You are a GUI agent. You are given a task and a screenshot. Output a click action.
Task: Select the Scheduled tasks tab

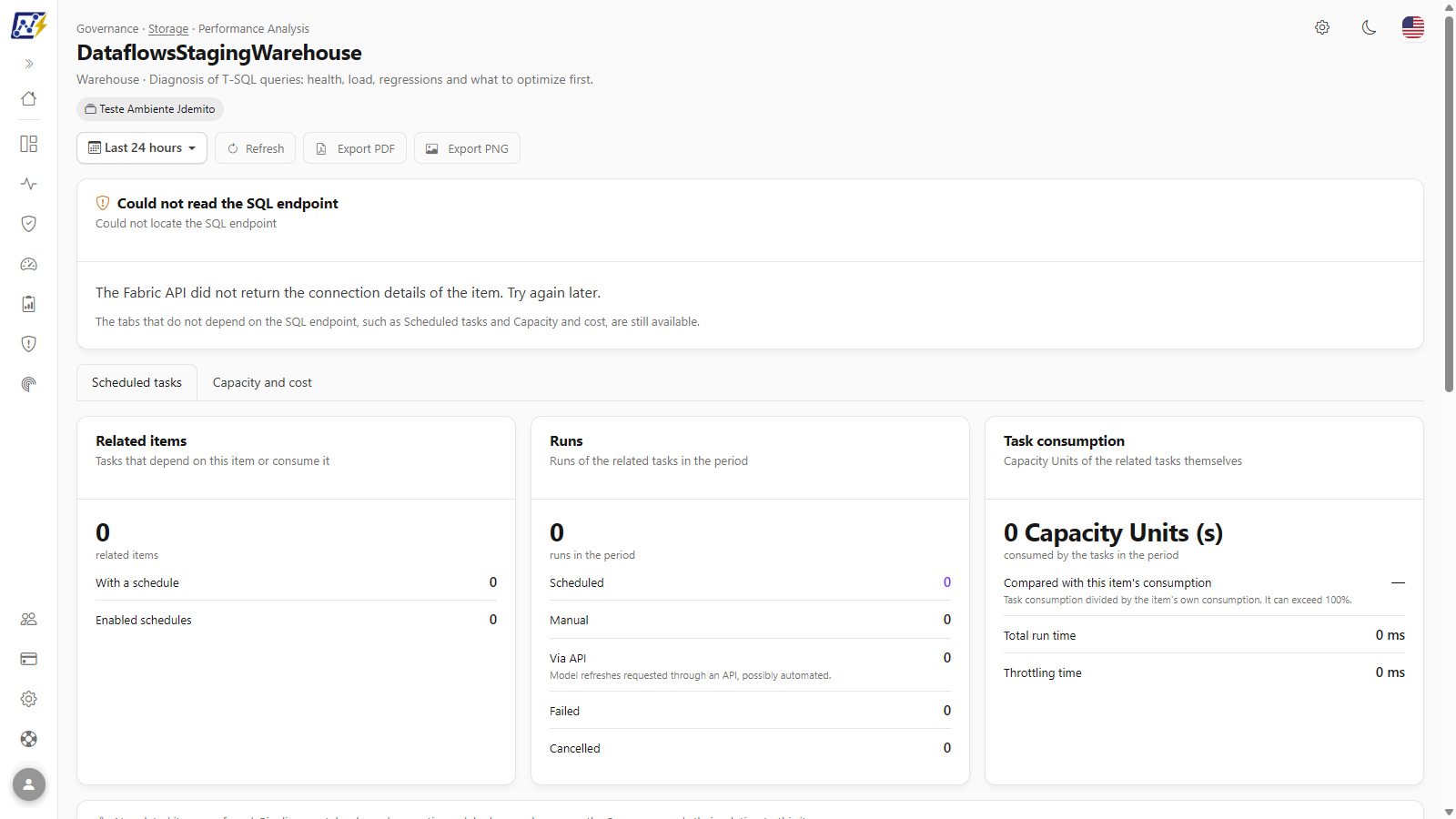point(136,383)
